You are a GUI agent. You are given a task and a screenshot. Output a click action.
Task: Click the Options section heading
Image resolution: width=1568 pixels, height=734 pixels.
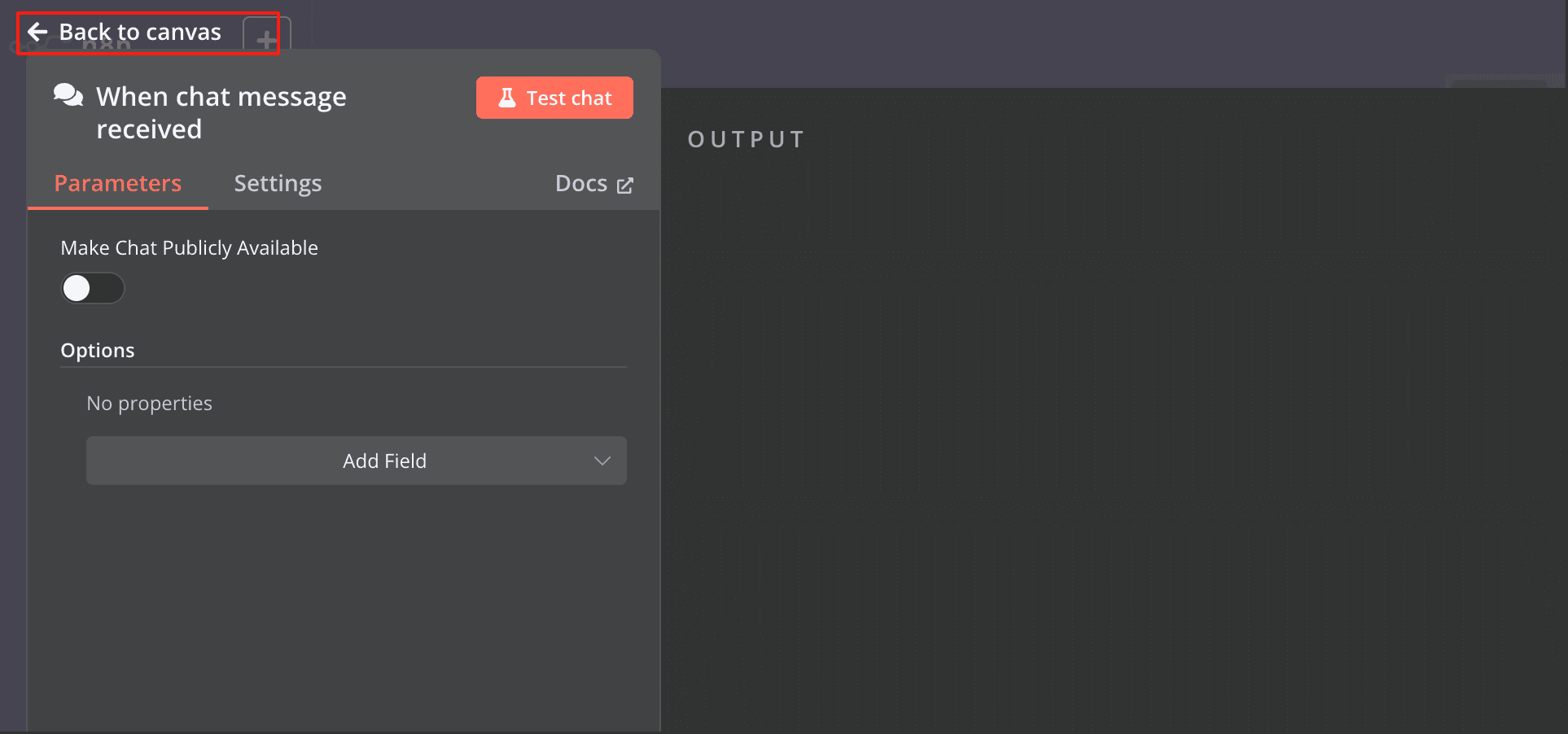(x=98, y=350)
